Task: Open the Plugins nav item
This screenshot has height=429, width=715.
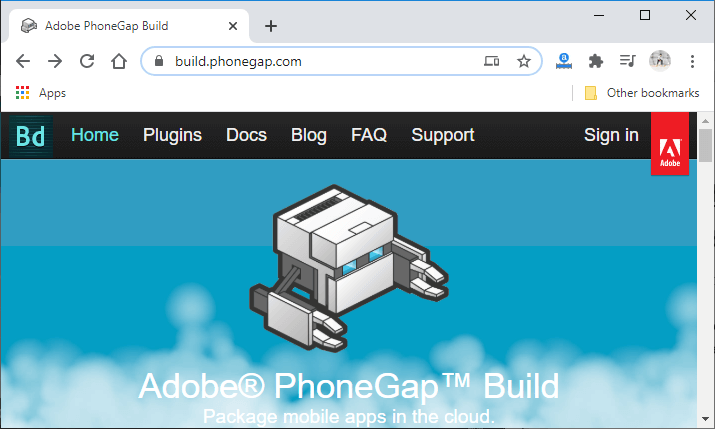Action: click(x=172, y=135)
